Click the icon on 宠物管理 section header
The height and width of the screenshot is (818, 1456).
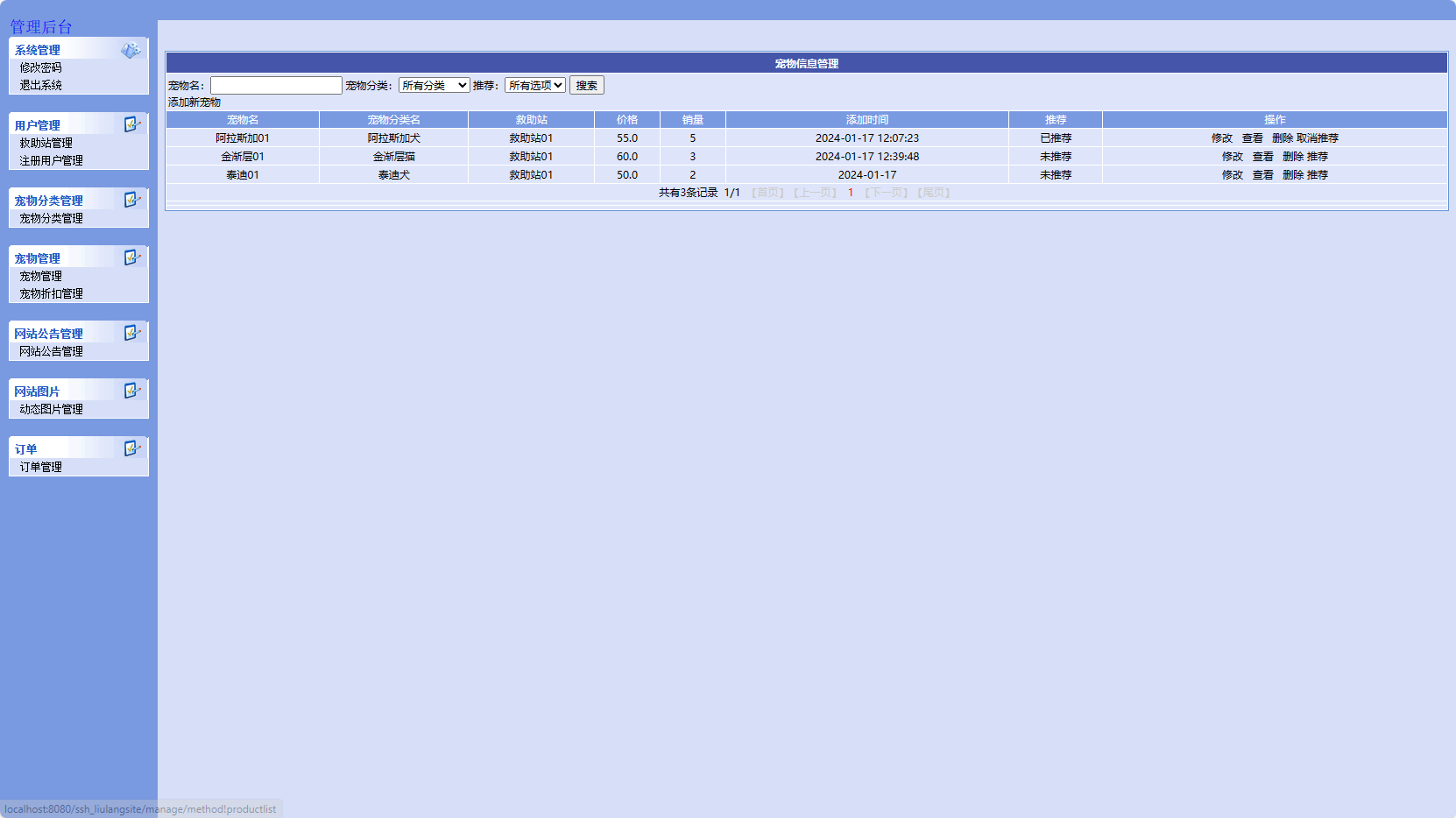131,257
